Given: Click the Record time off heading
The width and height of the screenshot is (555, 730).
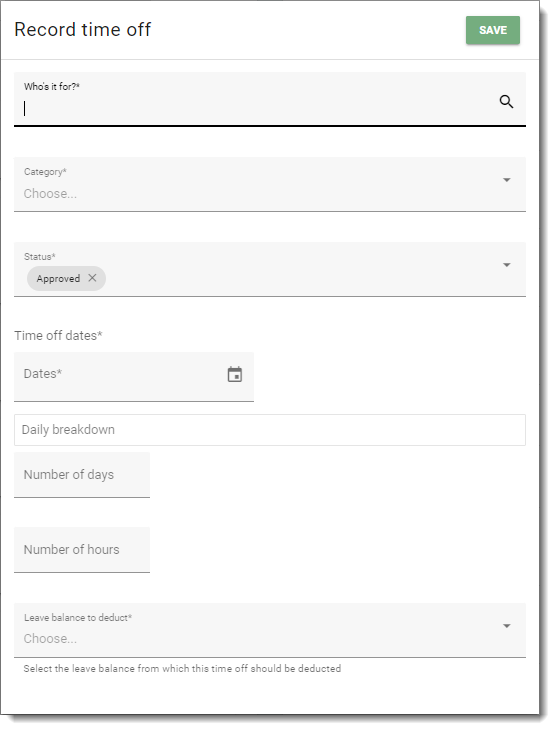Looking at the screenshot, I should (82, 29).
